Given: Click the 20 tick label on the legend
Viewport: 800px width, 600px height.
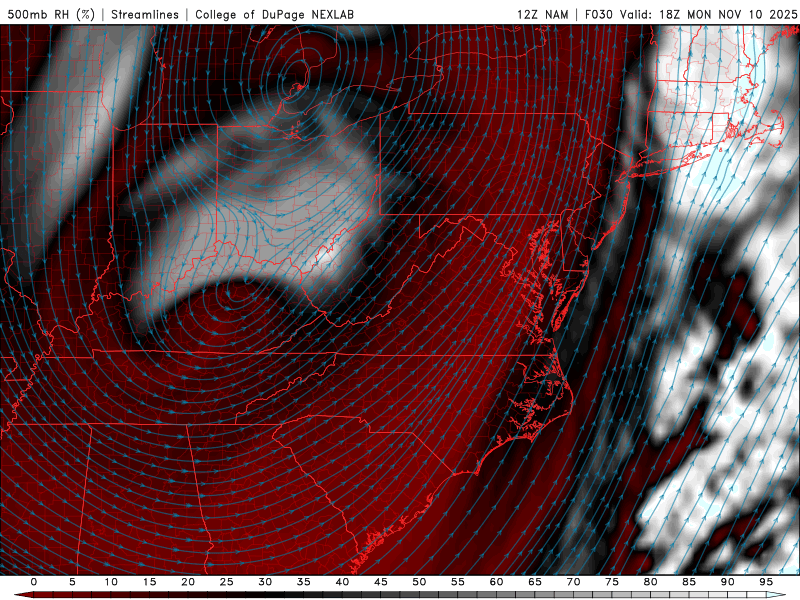Looking at the screenshot, I should coord(188,582).
